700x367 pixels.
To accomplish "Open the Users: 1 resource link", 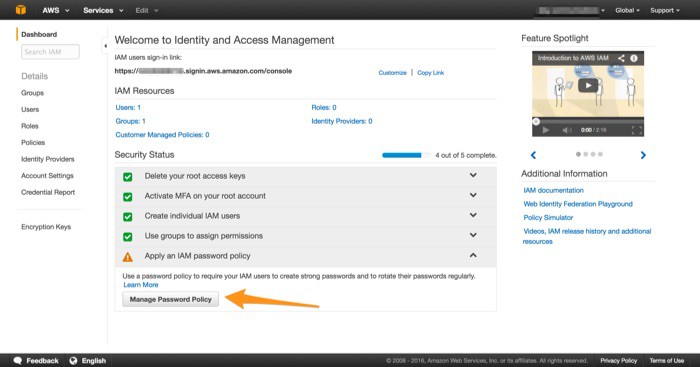I will tap(128, 108).
